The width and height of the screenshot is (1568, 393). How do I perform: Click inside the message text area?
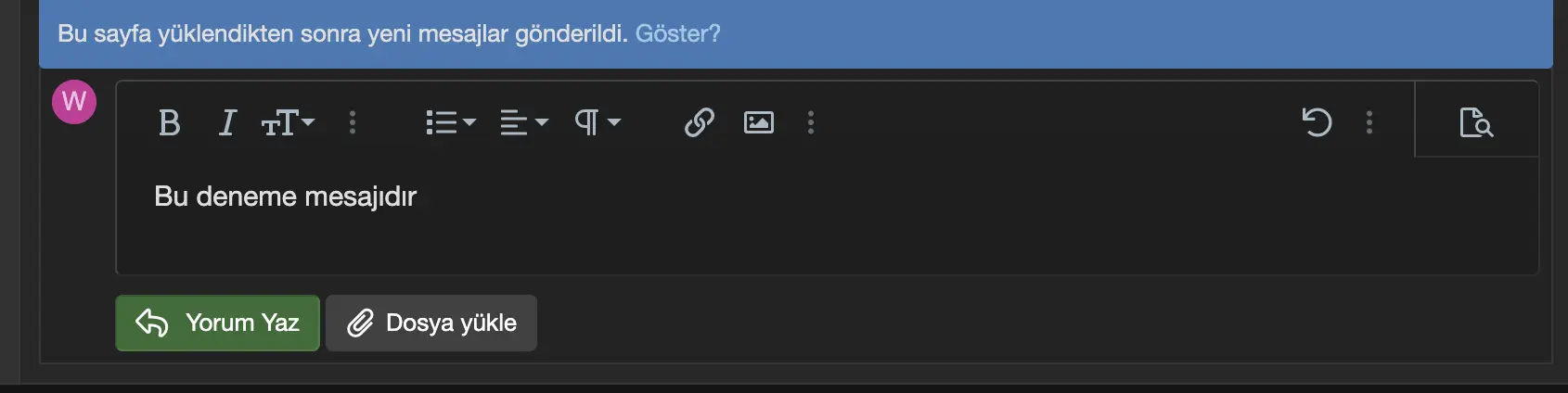pos(827,215)
